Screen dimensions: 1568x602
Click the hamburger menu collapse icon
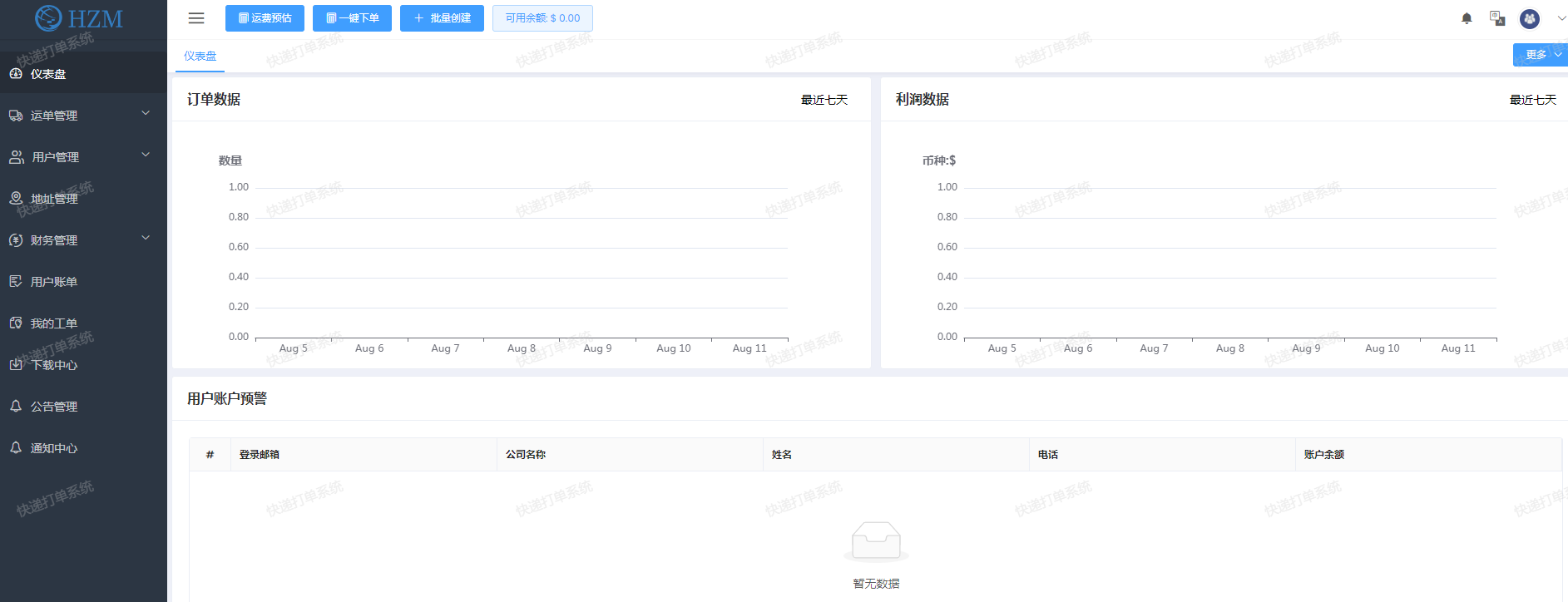pyautogui.click(x=196, y=18)
